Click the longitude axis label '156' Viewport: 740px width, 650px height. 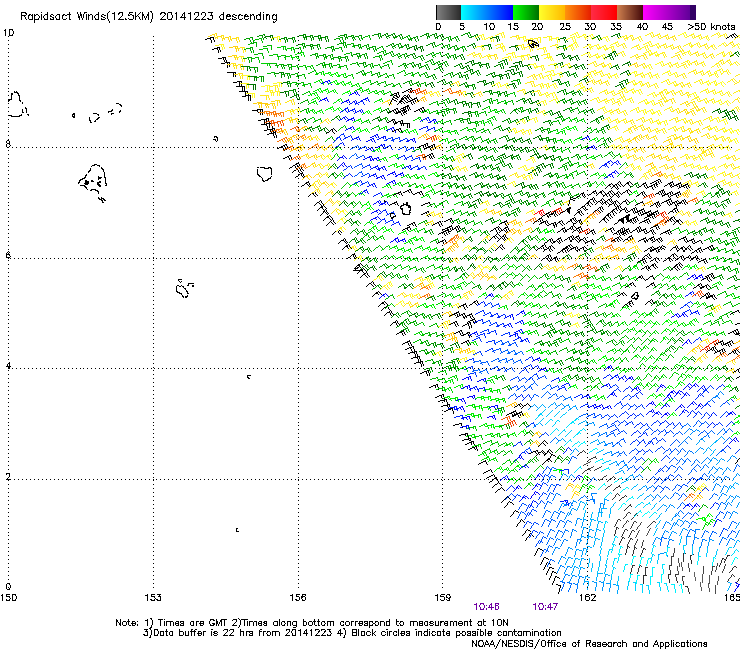[x=298, y=598]
